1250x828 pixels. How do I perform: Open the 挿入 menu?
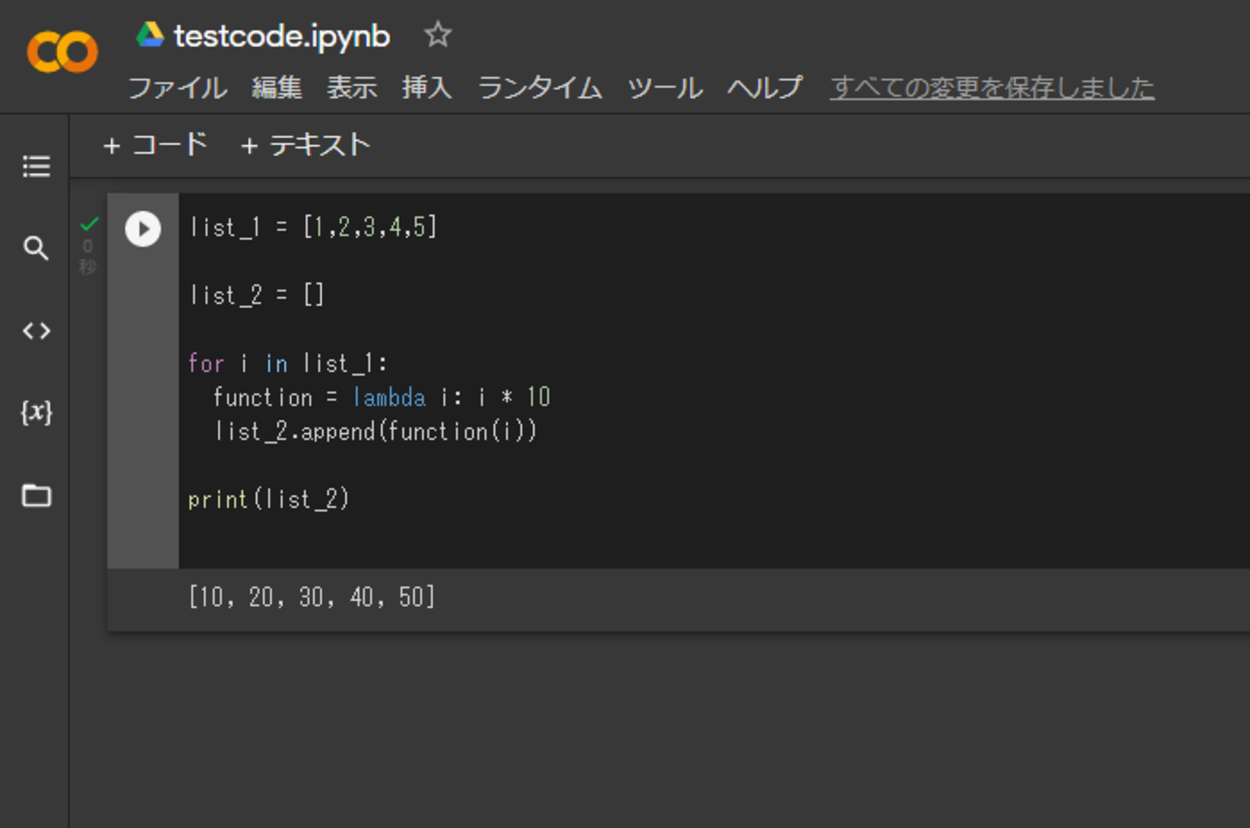point(427,88)
